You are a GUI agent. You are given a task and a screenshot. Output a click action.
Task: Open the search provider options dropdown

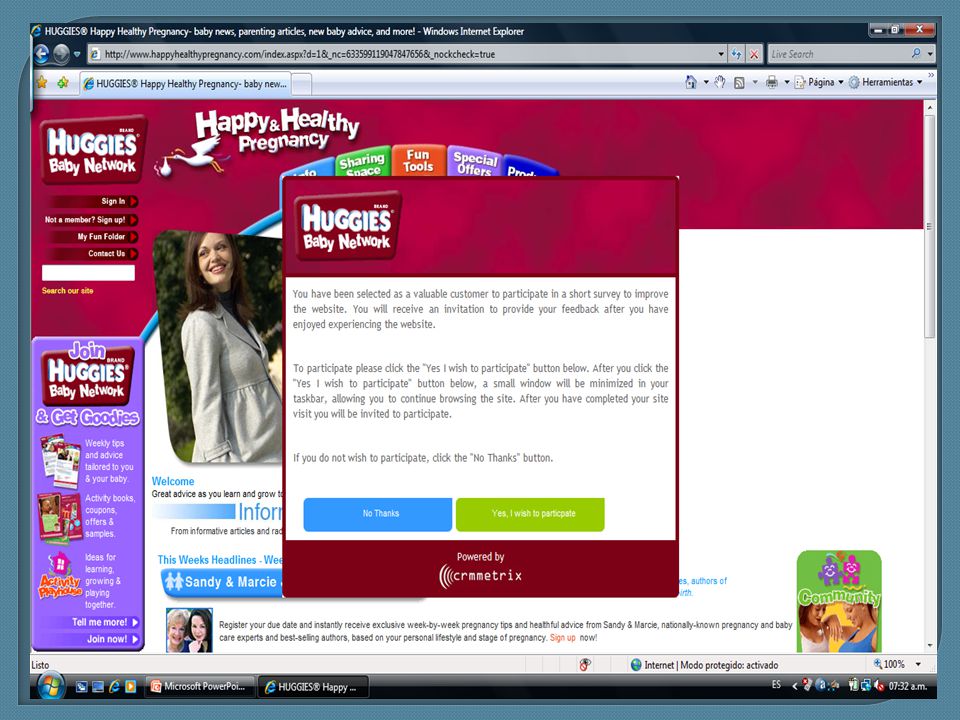930,54
